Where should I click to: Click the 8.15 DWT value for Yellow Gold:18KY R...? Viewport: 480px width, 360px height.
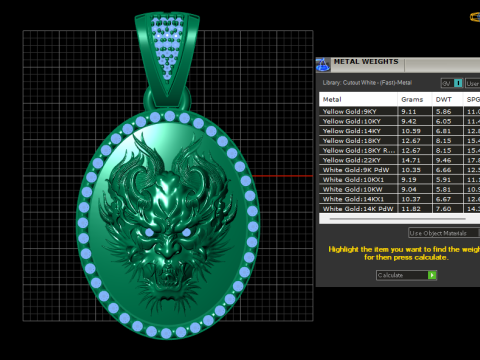444,150
